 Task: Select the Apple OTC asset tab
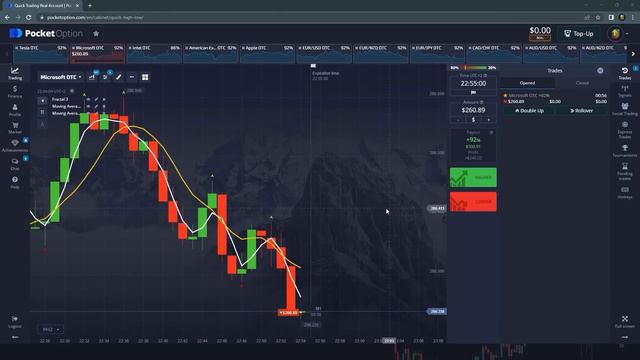(x=267, y=53)
